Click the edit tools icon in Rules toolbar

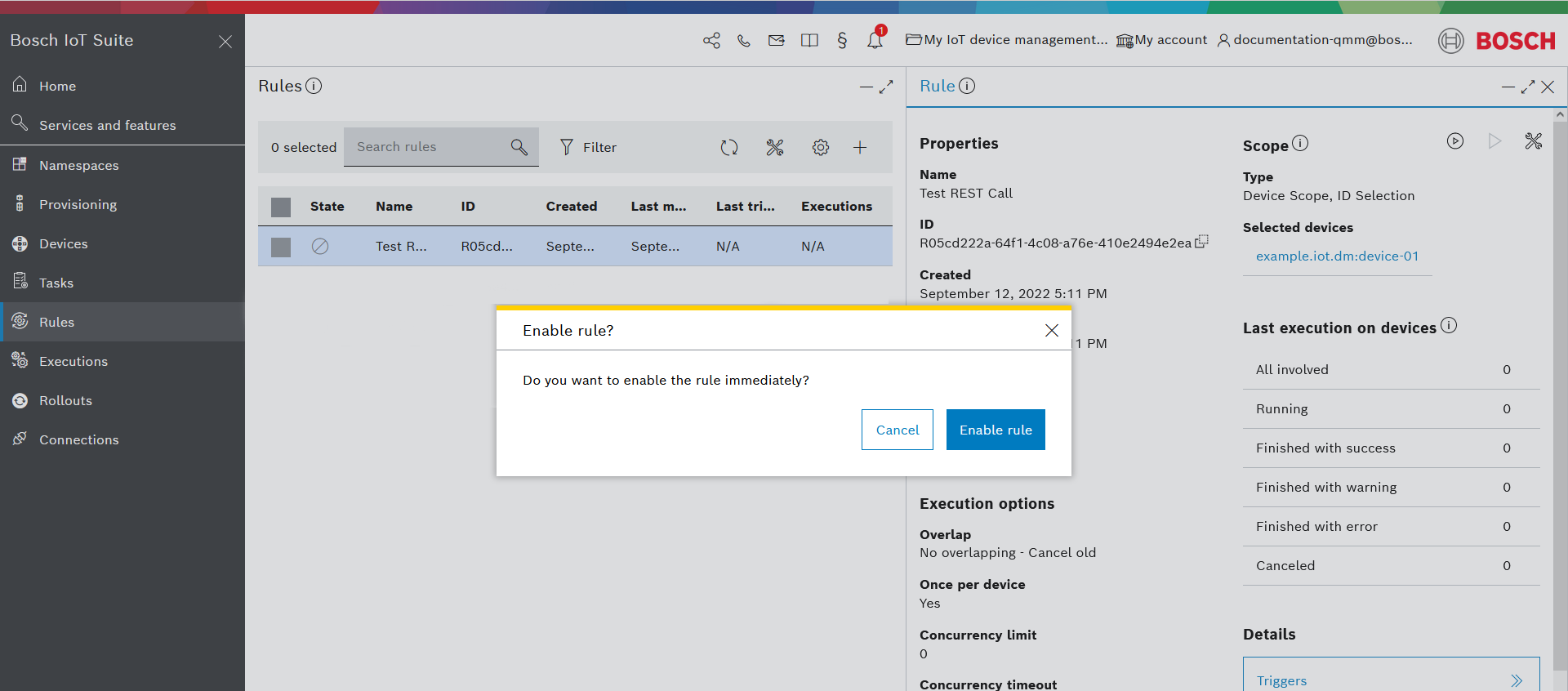(x=775, y=147)
